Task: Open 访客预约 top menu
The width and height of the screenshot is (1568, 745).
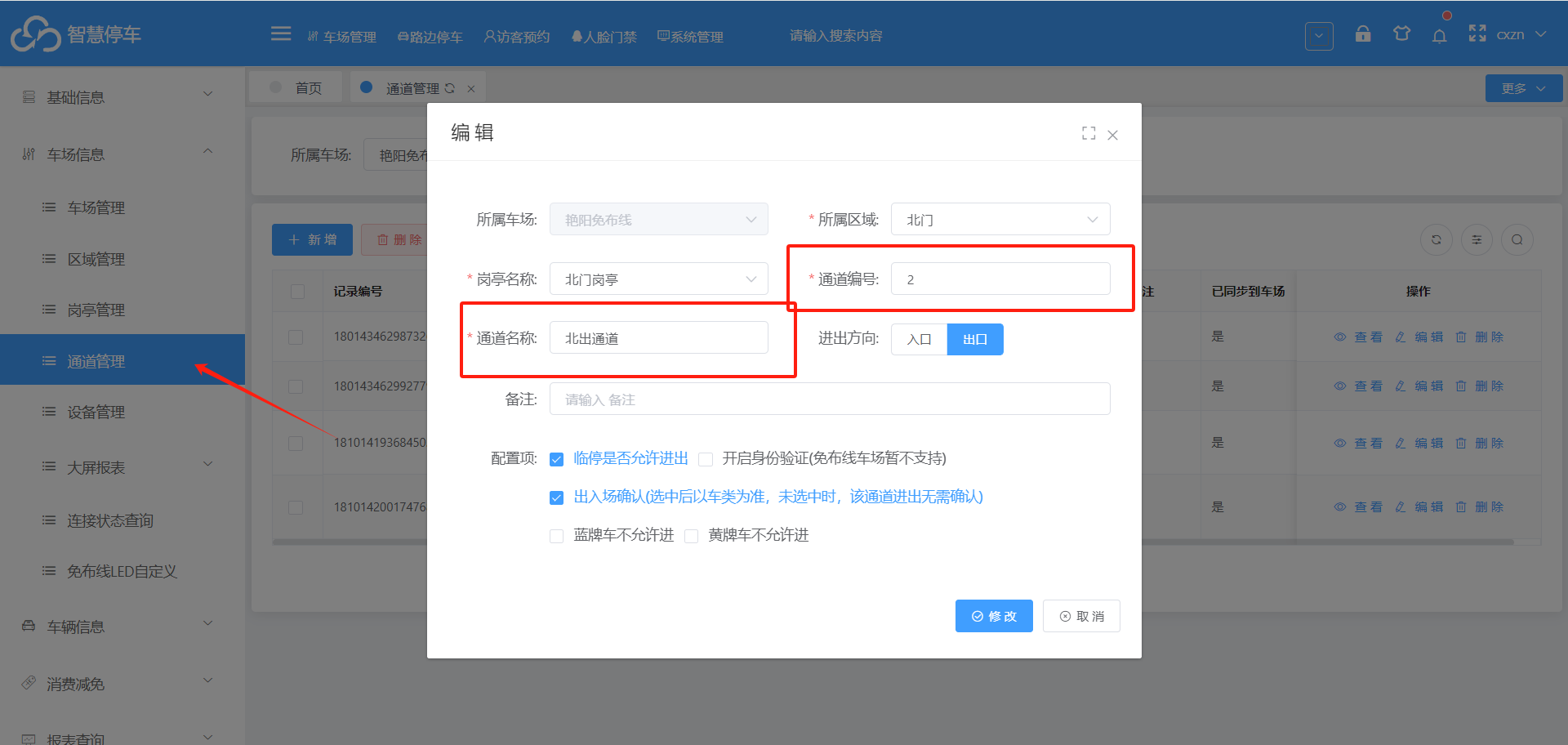Action: point(517,36)
